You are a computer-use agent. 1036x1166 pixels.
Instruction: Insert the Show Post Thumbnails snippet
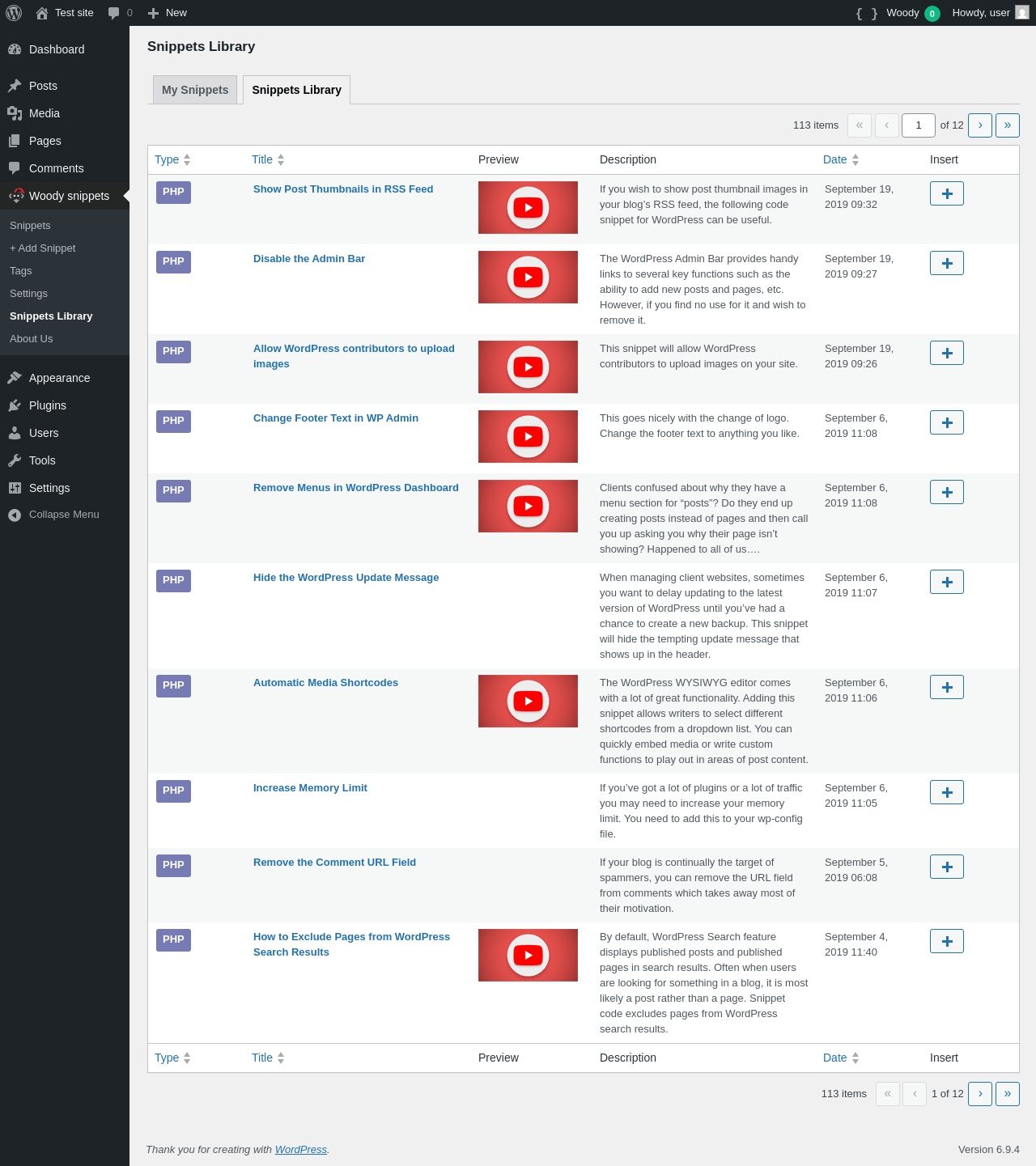(x=947, y=193)
